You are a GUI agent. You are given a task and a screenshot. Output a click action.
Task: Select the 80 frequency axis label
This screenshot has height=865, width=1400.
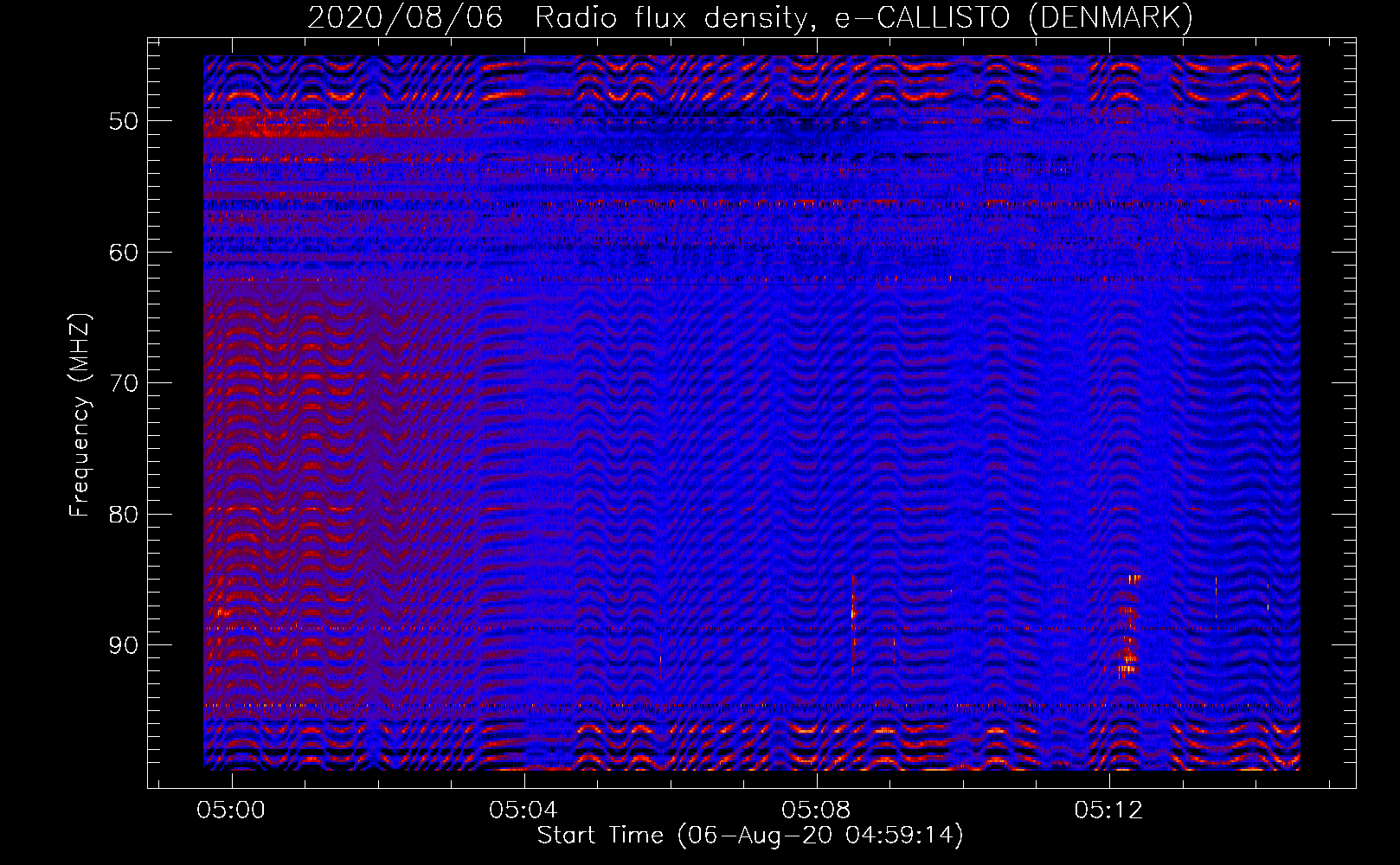[124, 515]
